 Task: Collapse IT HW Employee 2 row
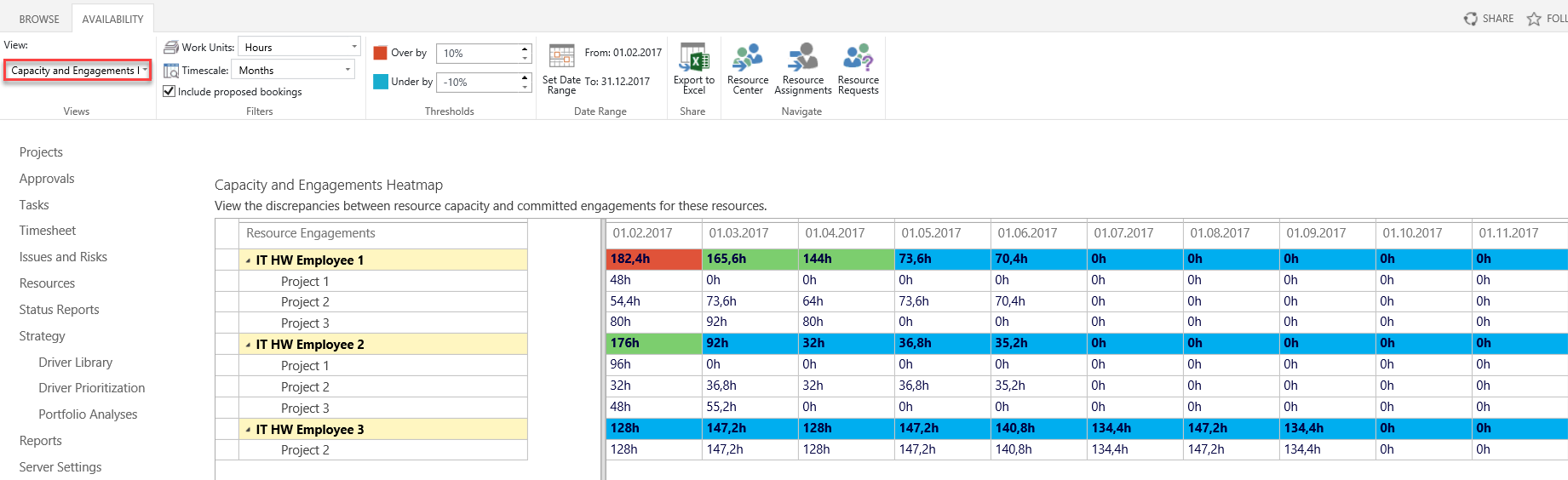click(x=248, y=345)
